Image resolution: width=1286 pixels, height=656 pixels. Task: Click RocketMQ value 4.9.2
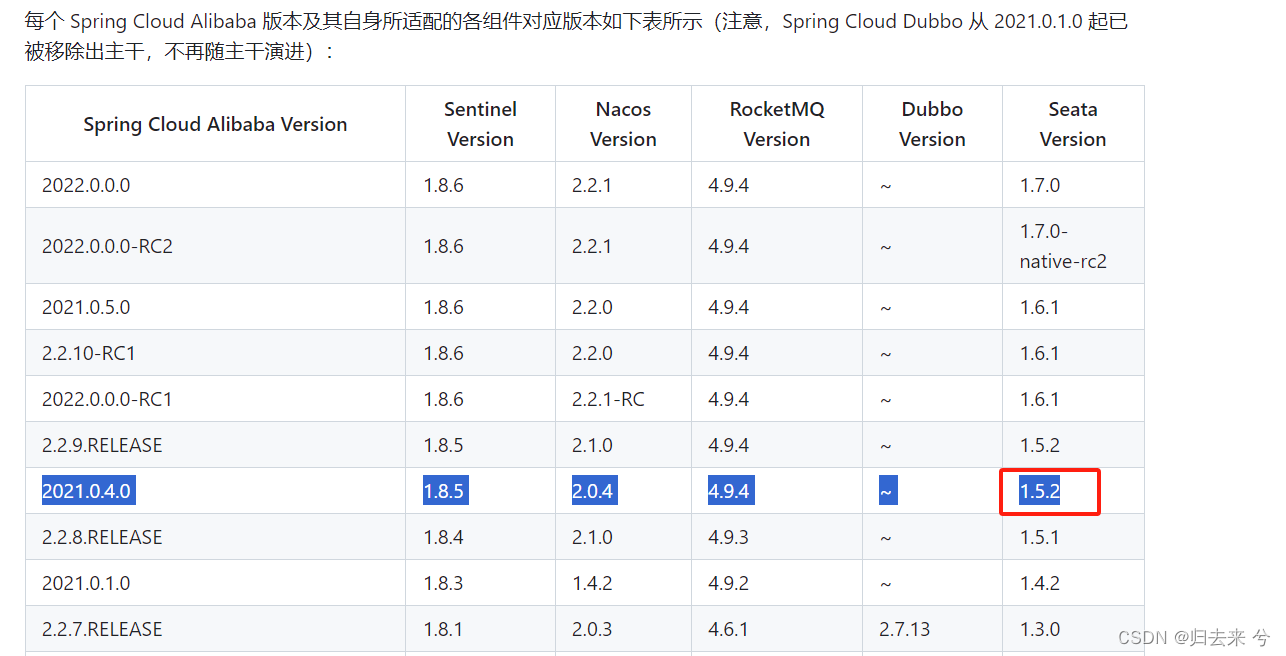pos(729,583)
